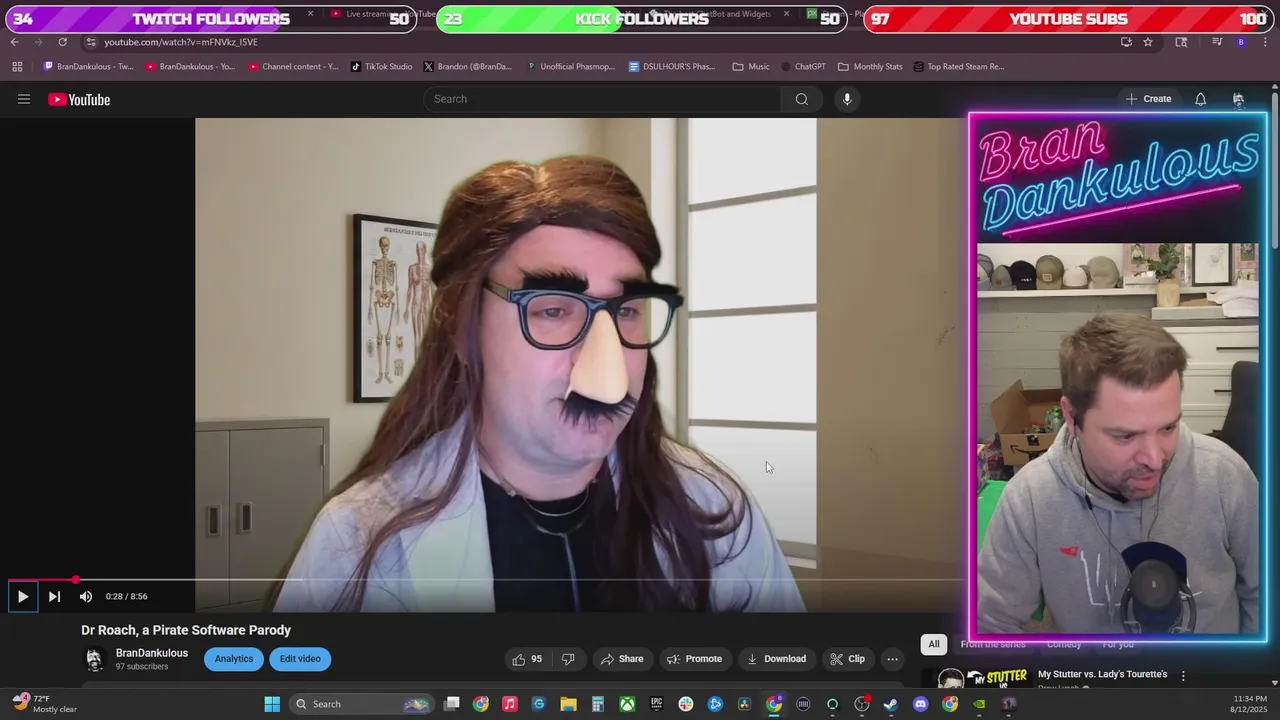Open the Chrome apps grid shortcut

pos(17,67)
